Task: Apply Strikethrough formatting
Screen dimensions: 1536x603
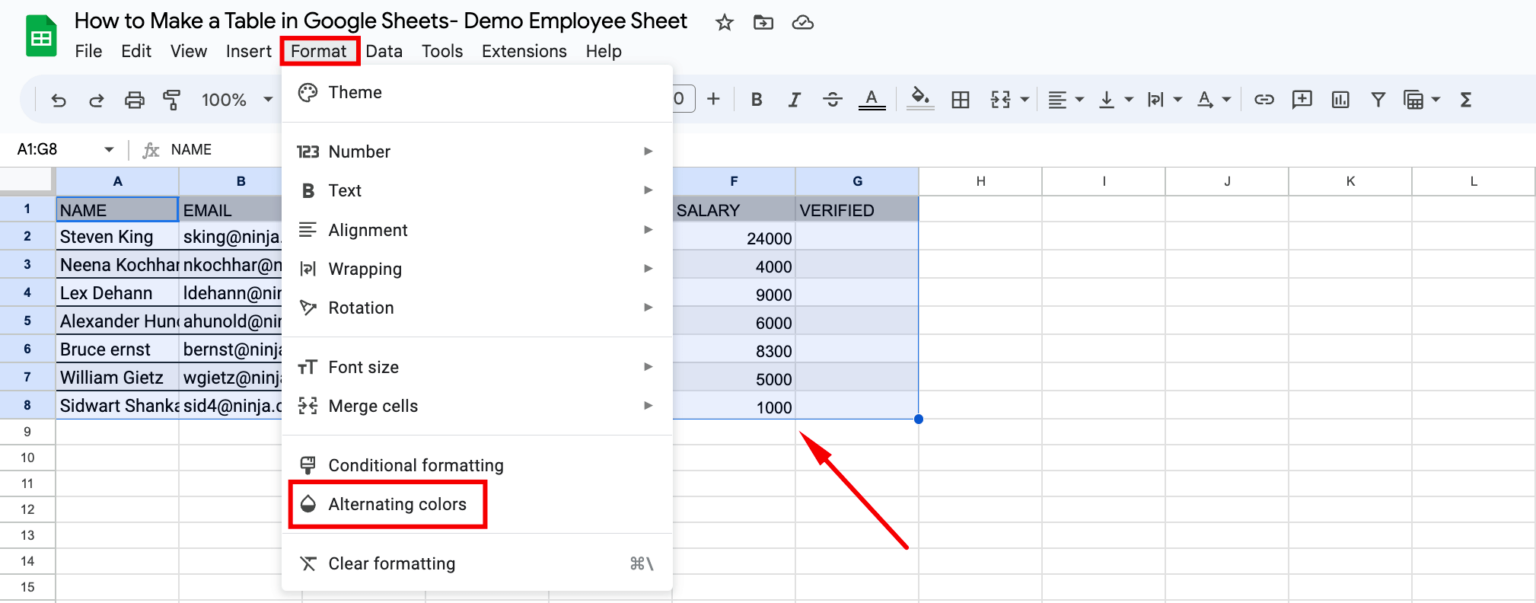Action: [833, 99]
